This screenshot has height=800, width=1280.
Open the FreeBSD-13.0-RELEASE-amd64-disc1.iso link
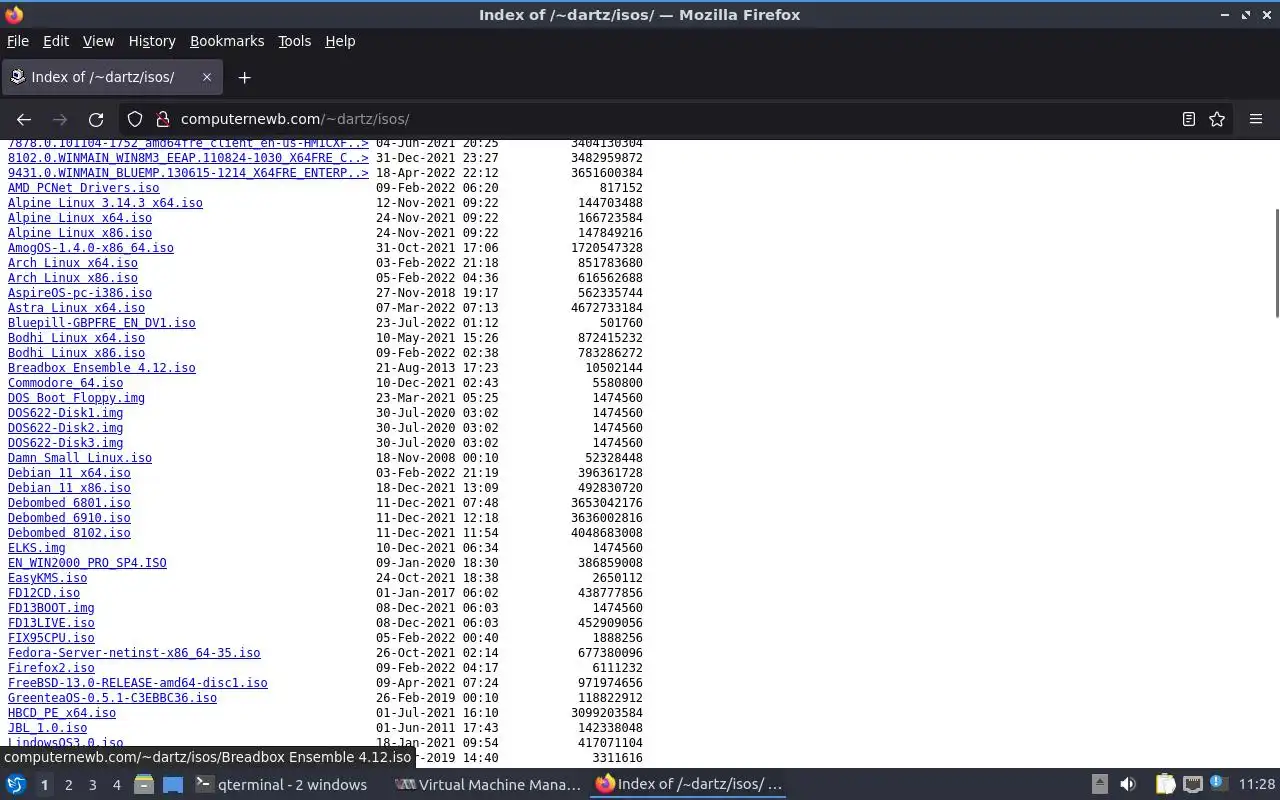(x=138, y=683)
